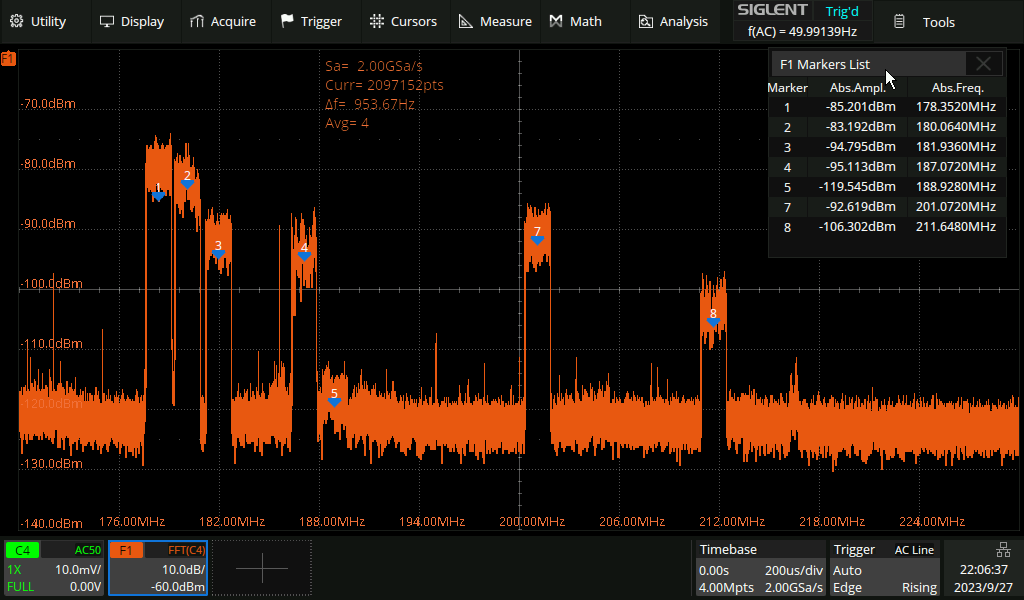The image size is (1024, 600).
Task: Open the Tools menu
Action: 924,21
